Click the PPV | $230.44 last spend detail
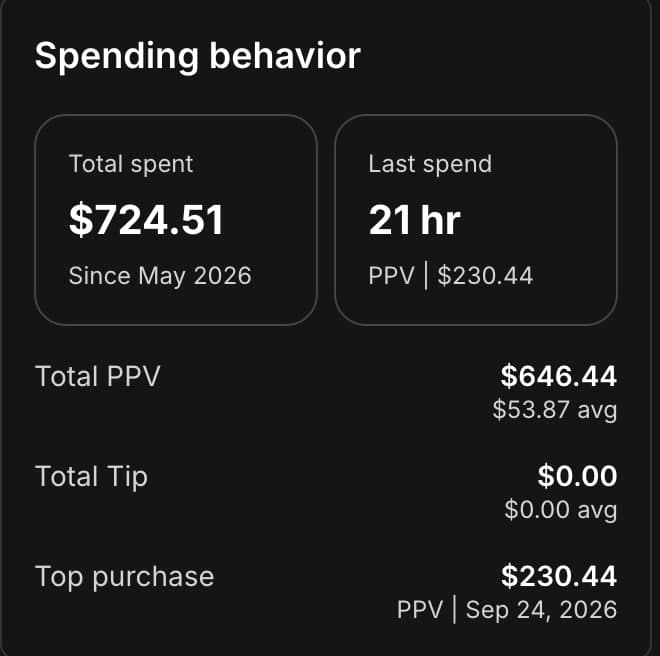Viewport: 660px width, 656px height. pos(451,276)
